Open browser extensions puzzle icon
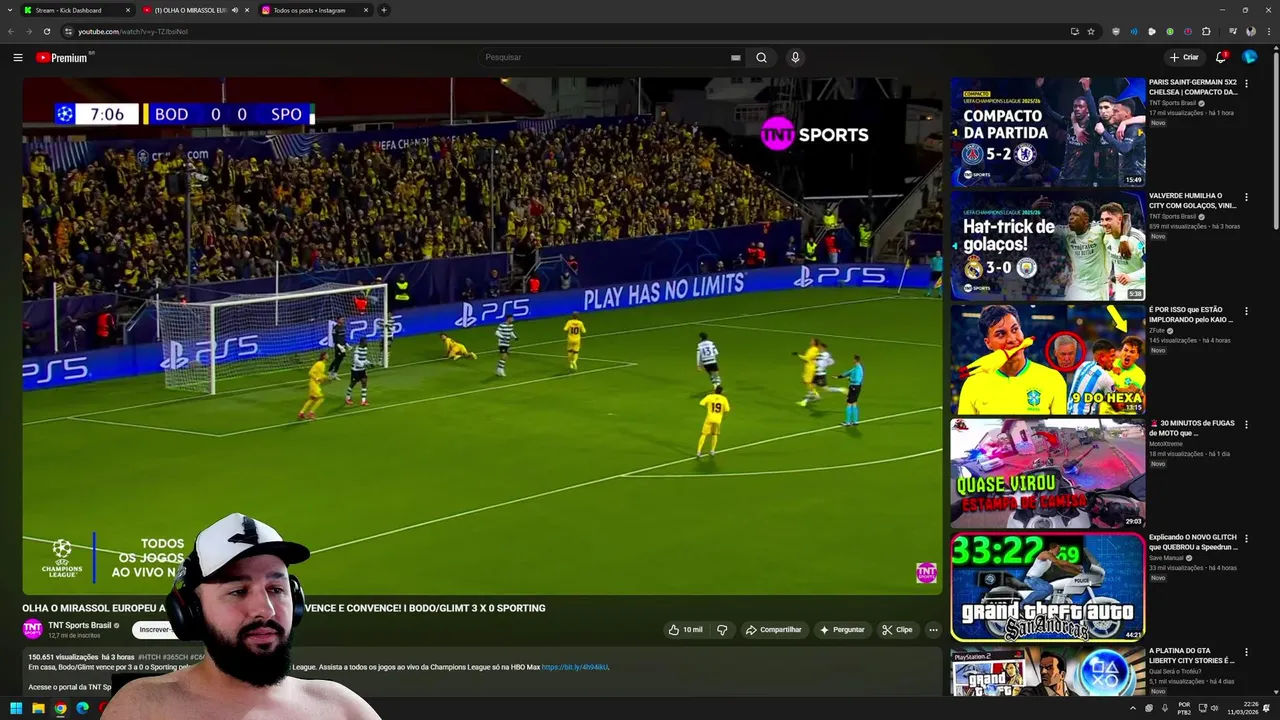Screen dimensions: 1280x720 coord(1206,31)
